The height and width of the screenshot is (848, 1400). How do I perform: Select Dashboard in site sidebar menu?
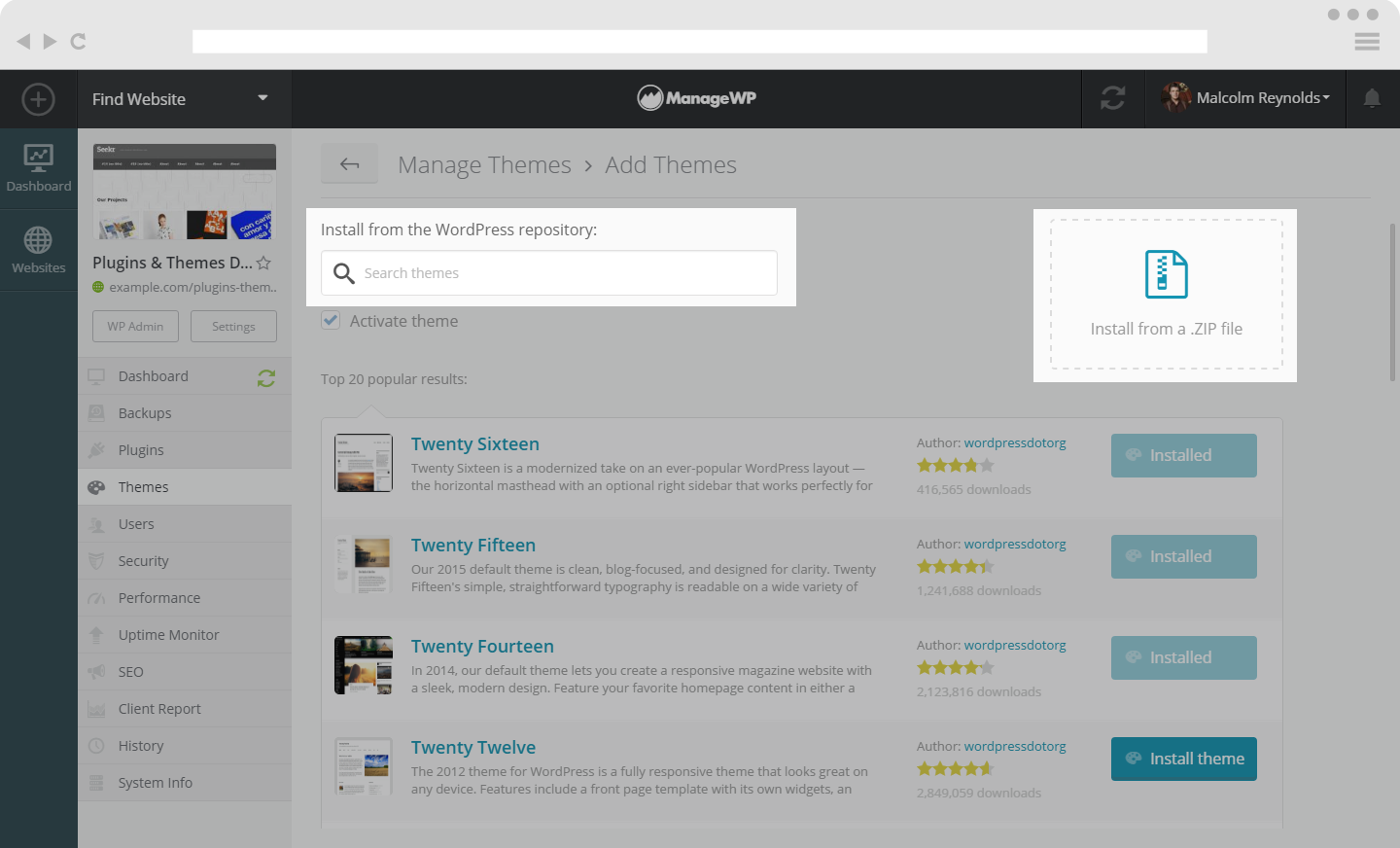(x=185, y=376)
